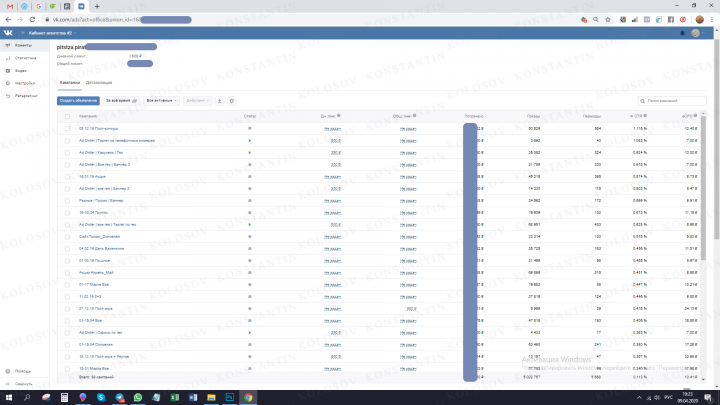This screenshot has height=405, width=720.
Task: Tick checkbox for Сайт Промо_Основная campaign
Action: (67, 236)
